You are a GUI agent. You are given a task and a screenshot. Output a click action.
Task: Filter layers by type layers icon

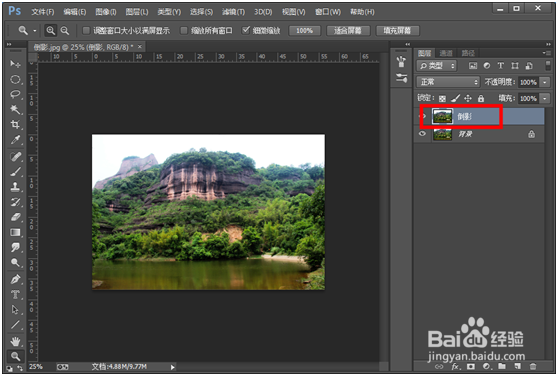click(500, 65)
